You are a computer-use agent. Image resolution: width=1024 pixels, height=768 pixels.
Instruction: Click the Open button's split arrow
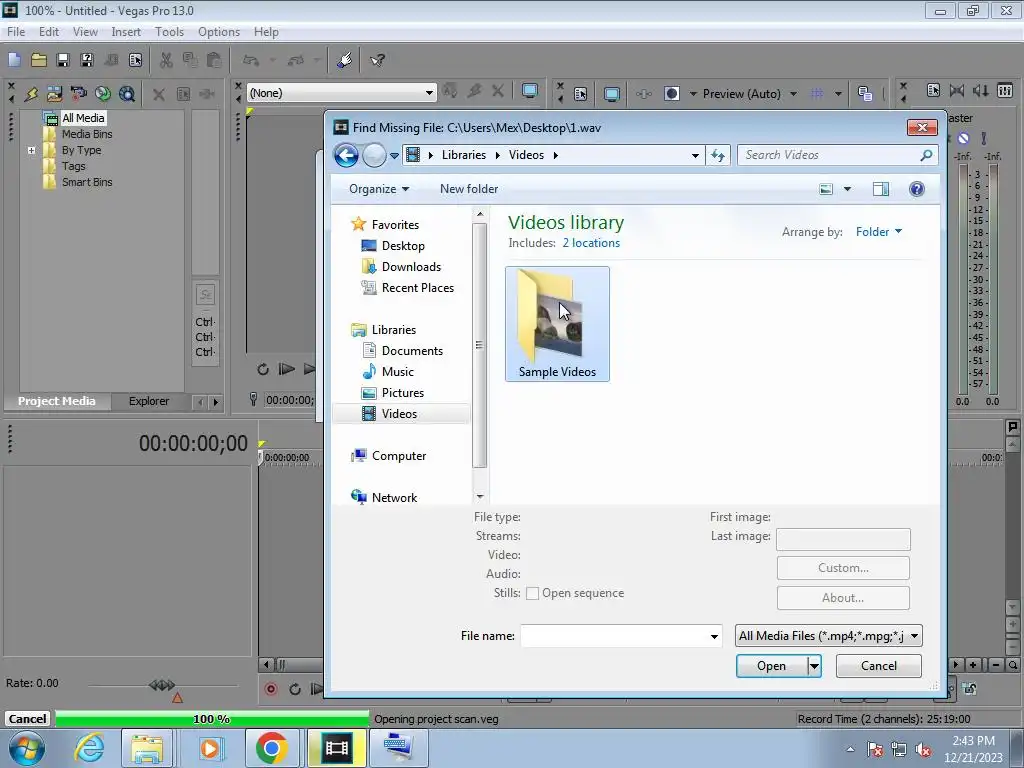(x=814, y=666)
